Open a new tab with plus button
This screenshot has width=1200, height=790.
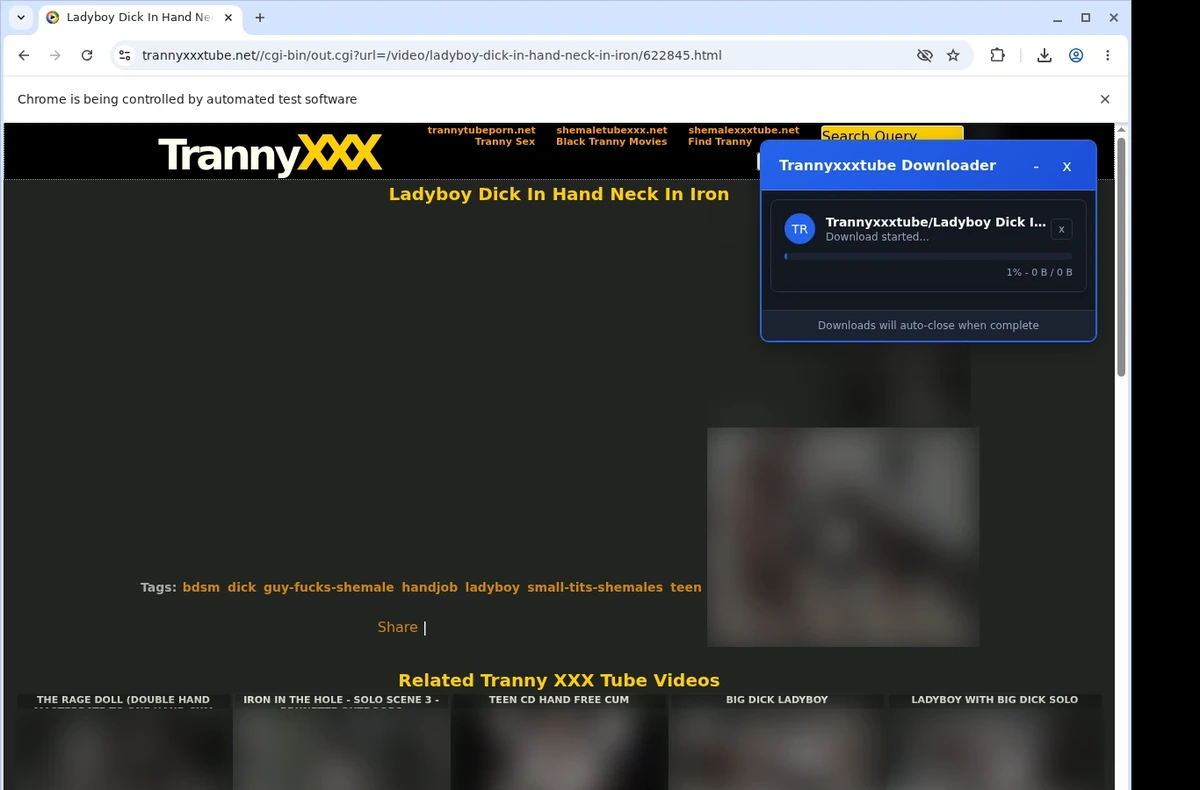[260, 18]
